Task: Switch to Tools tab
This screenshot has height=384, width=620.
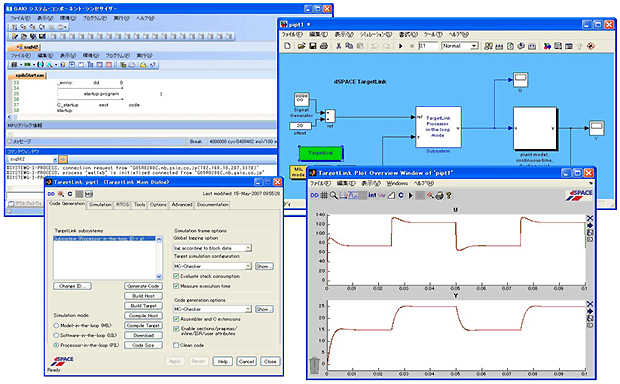Action: [140, 204]
